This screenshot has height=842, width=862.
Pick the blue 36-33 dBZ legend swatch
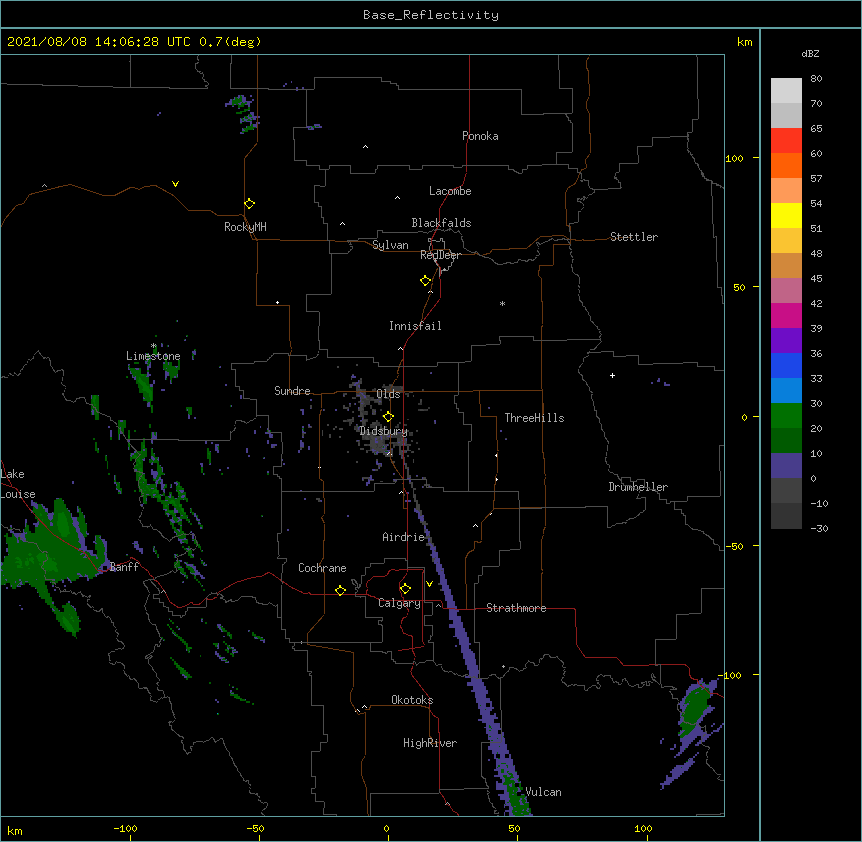(x=786, y=365)
